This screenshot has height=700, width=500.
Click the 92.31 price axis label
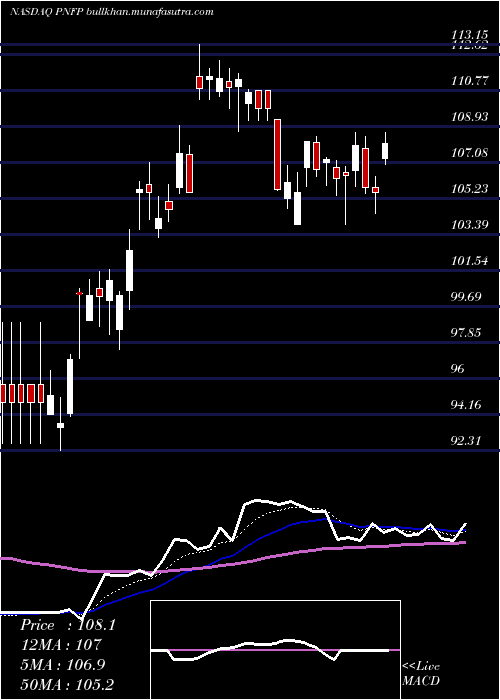467,441
